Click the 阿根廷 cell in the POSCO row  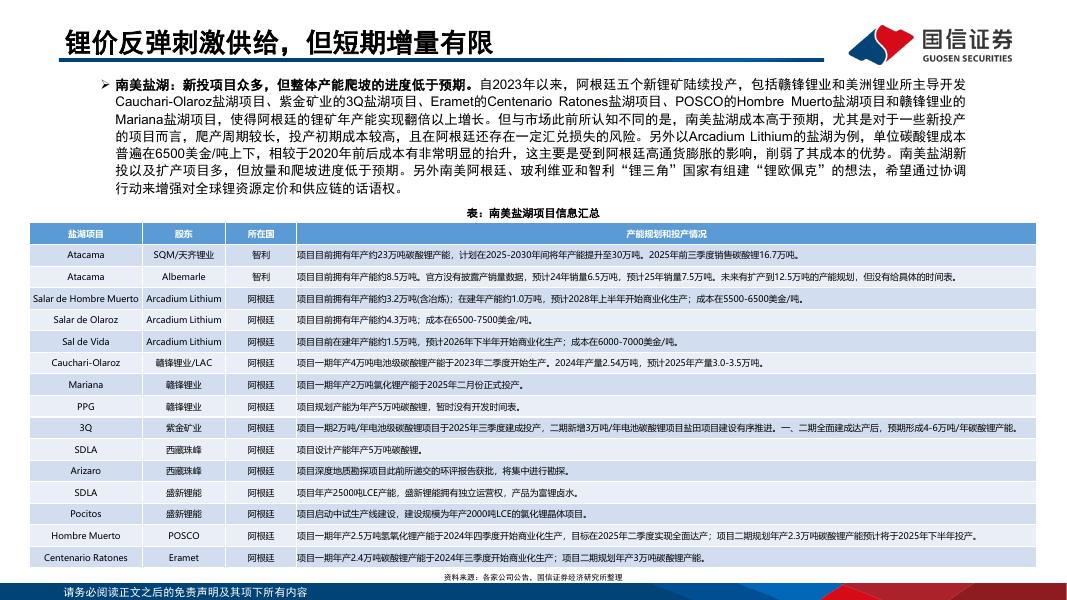261,535
